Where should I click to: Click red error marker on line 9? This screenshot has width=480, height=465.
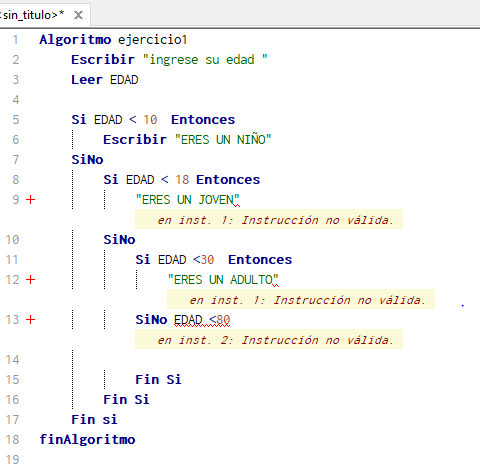tap(31, 200)
